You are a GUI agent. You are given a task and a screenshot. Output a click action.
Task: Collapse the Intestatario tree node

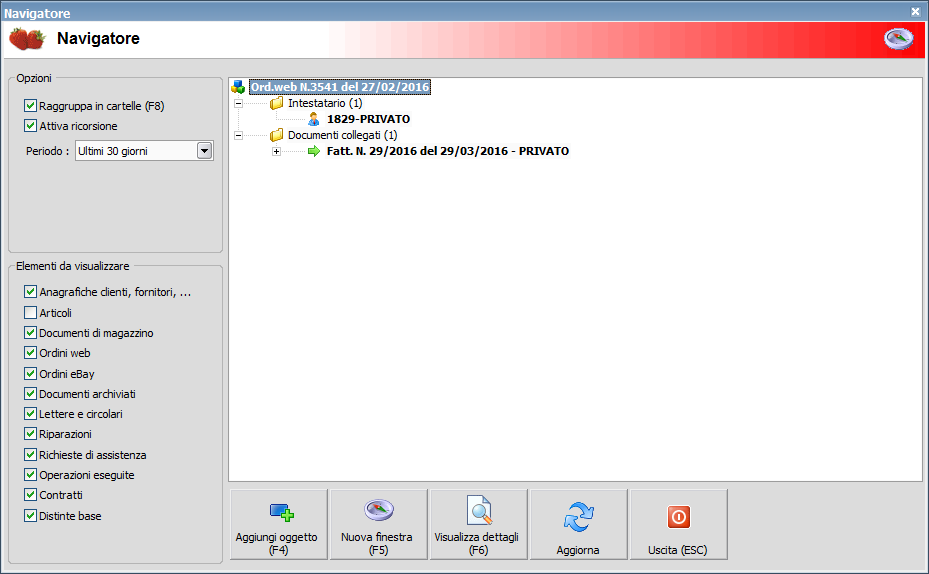pos(238,103)
